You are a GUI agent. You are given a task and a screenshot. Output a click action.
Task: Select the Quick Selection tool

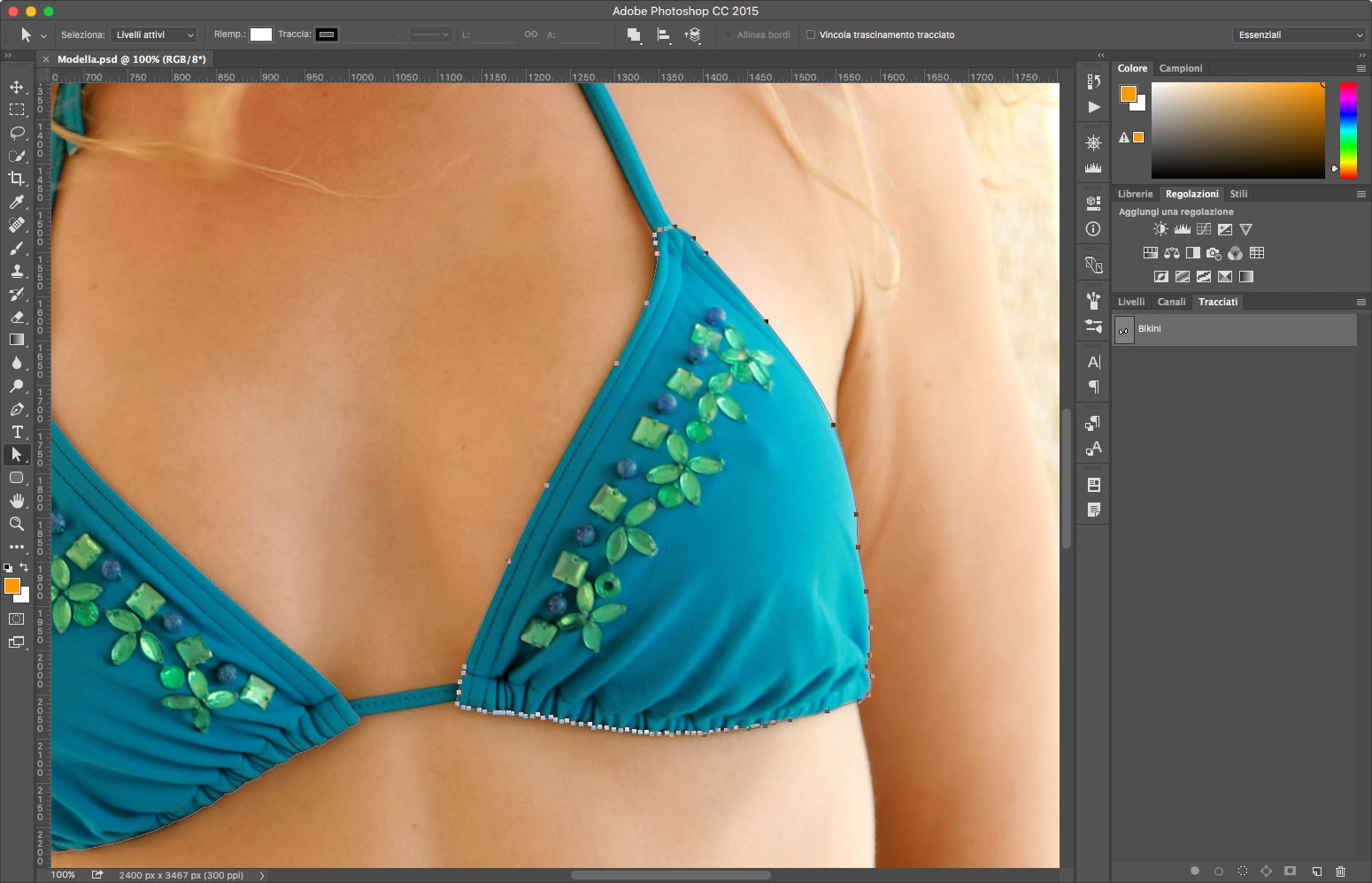17,156
